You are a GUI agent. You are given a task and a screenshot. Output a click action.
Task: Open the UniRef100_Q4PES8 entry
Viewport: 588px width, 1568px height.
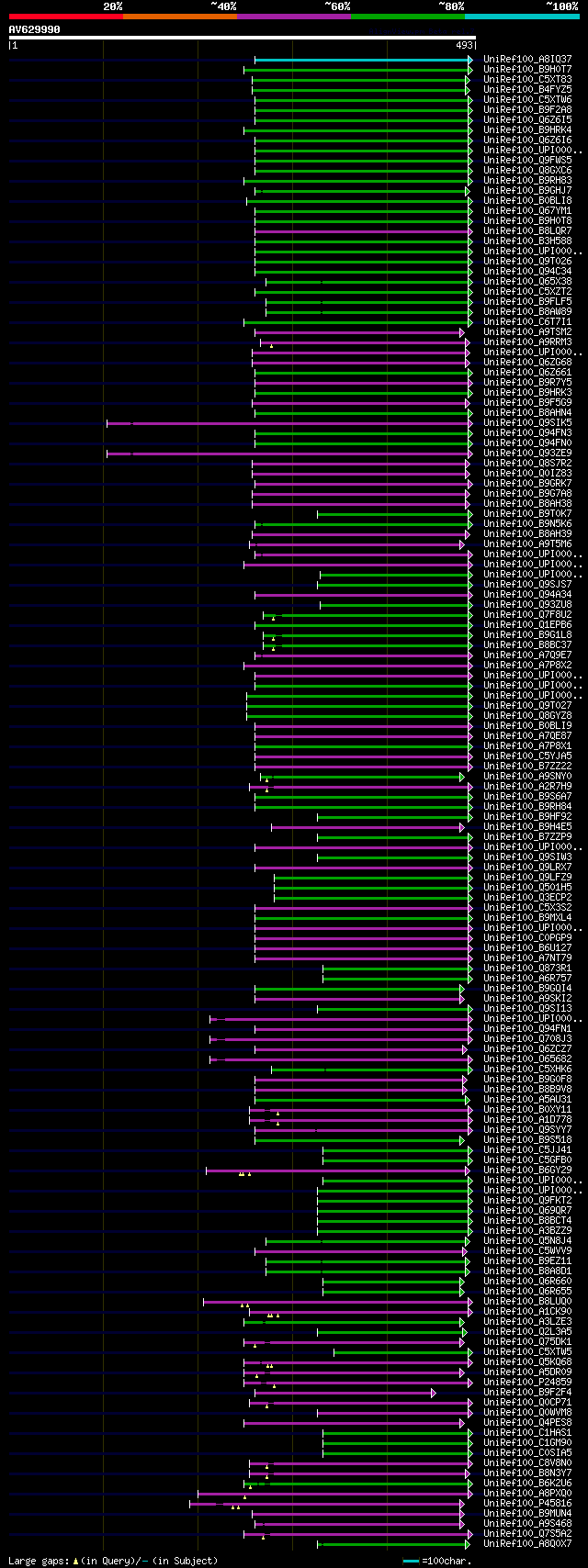[x=527, y=1423]
